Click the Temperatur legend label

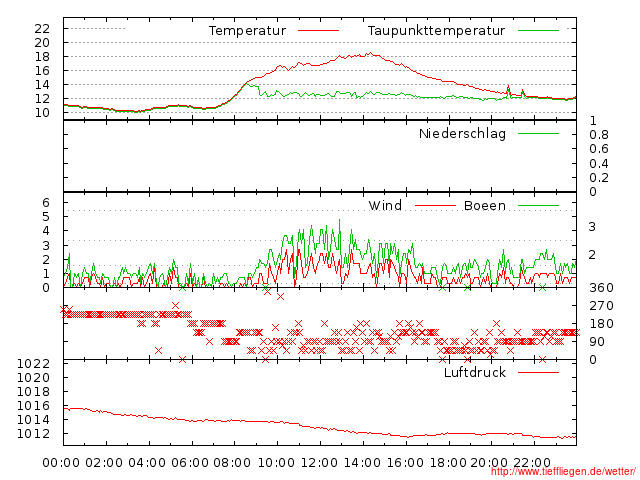(247, 31)
